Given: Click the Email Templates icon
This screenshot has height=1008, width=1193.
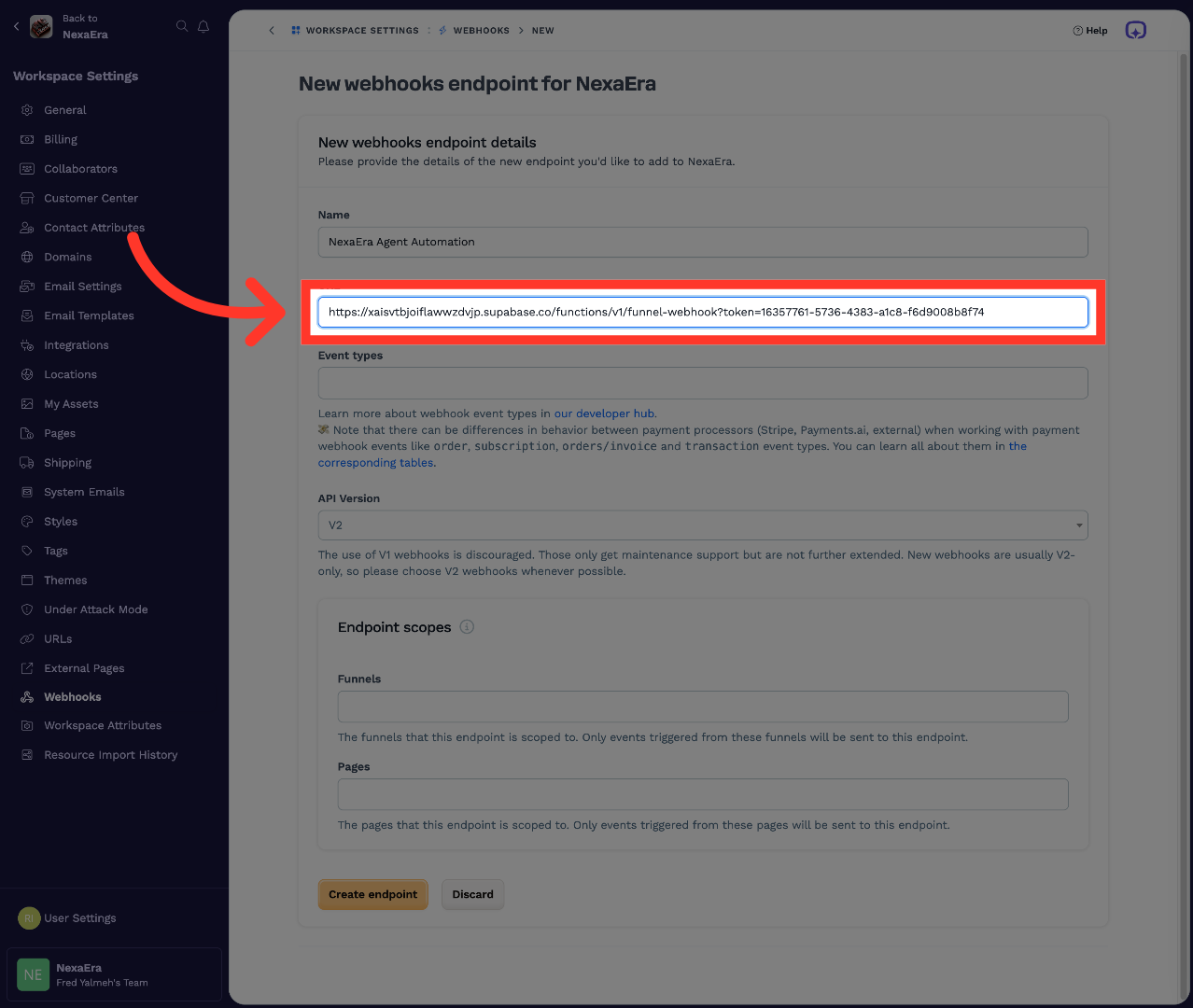Looking at the screenshot, I should [x=27, y=315].
